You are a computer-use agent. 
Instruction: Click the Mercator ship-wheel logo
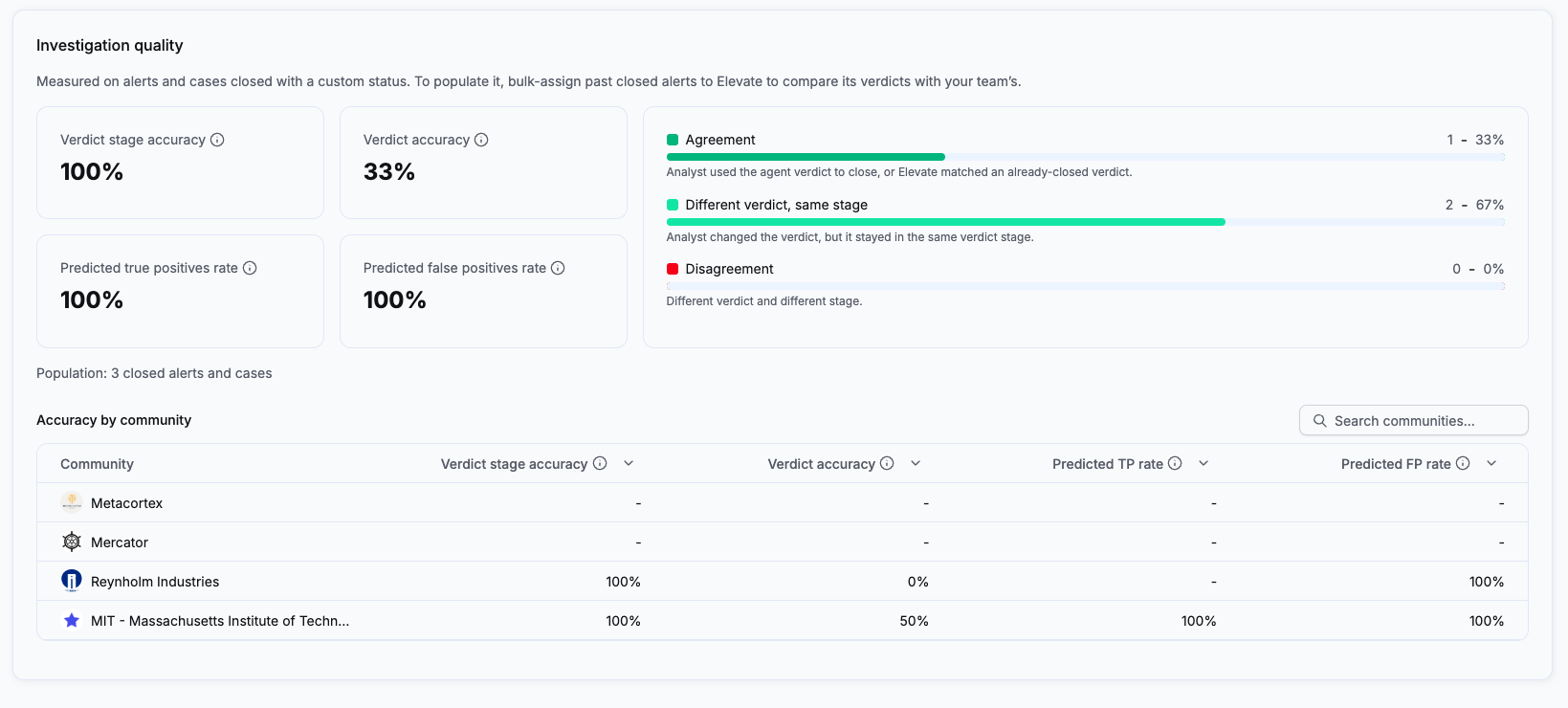tap(72, 542)
